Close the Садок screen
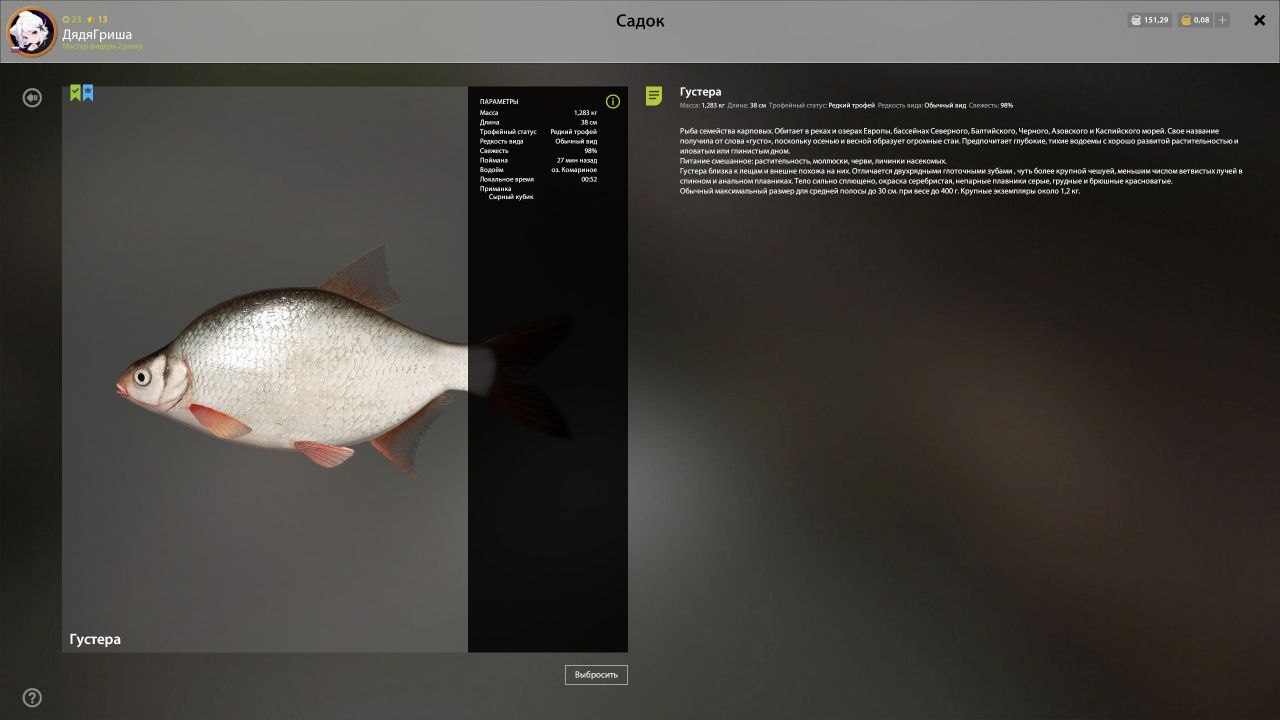 (1260, 20)
